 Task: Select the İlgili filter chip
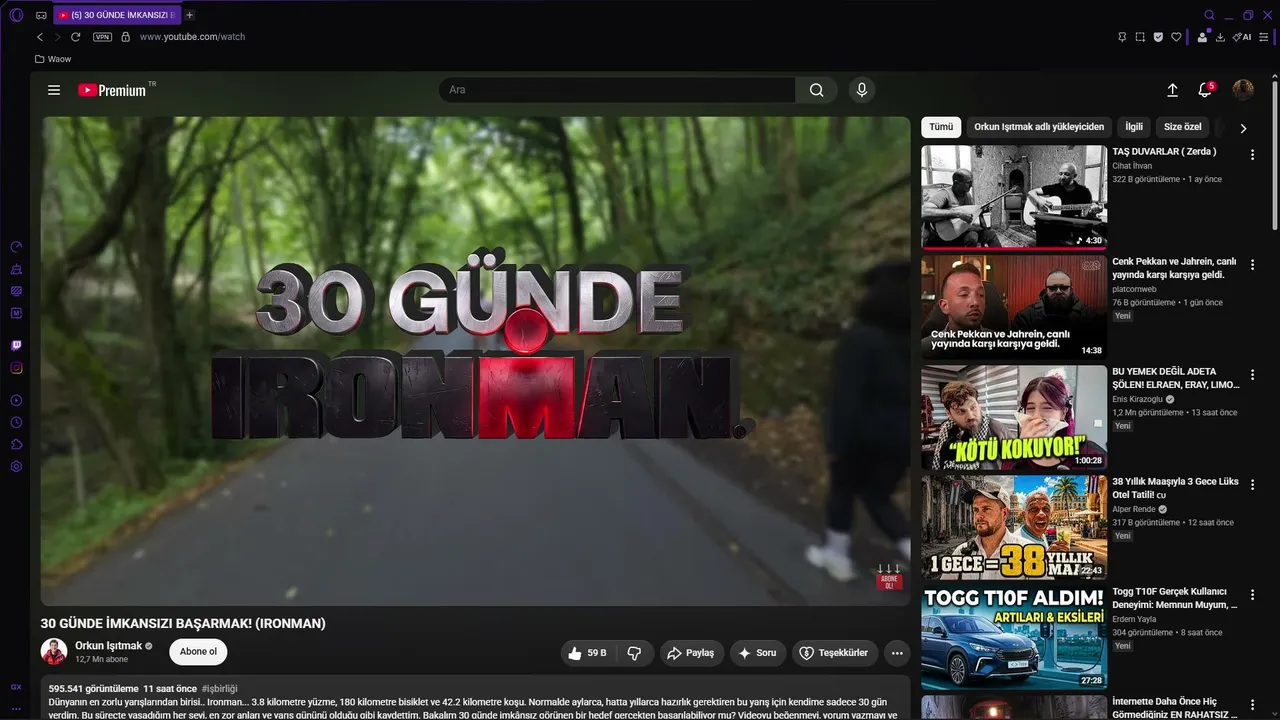click(1134, 127)
